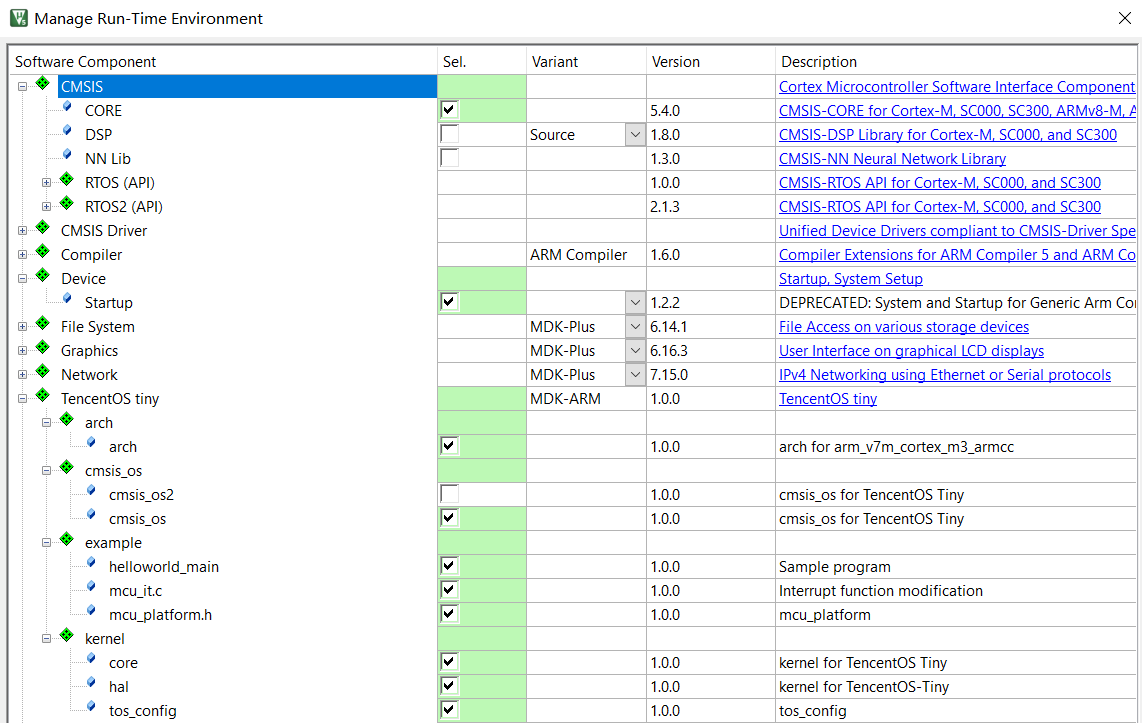Click the green diamond icon beside RTOS (API)
The image size is (1142, 723).
(67, 179)
